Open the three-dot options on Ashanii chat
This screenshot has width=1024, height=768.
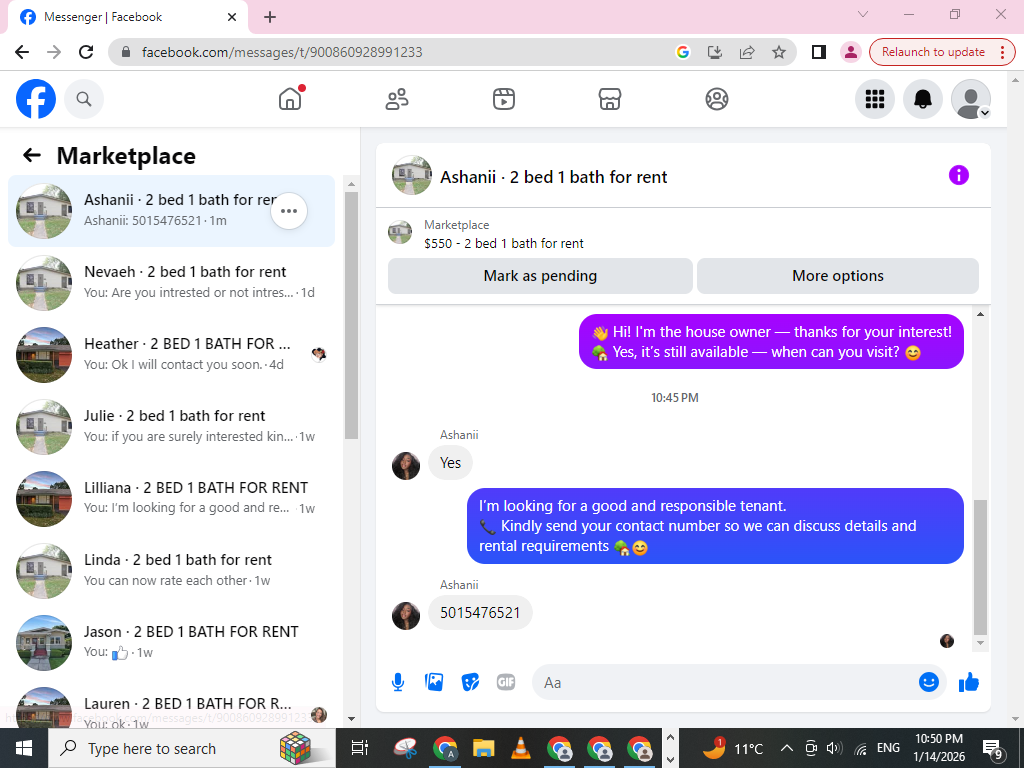click(289, 211)
